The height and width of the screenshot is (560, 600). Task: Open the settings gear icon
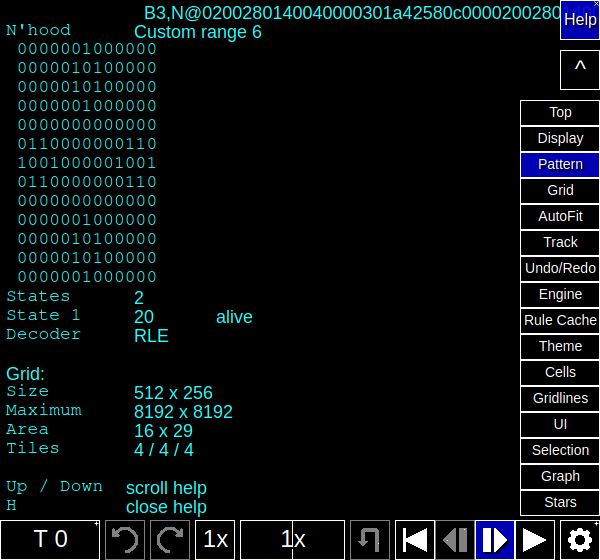point(580,540)
